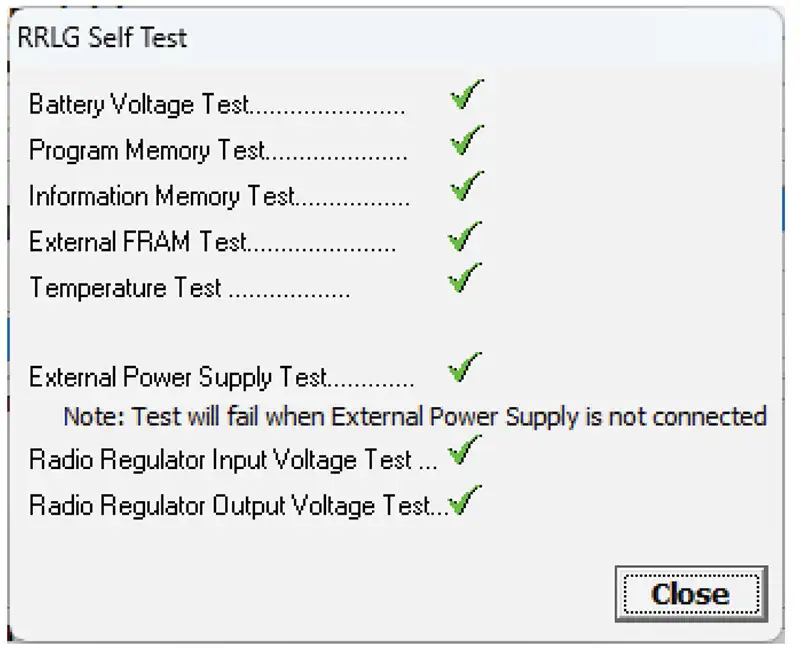Select the Battery Voltage Test label
The image size is (800, 648).
pyautogui.click(x=138, y=105)
